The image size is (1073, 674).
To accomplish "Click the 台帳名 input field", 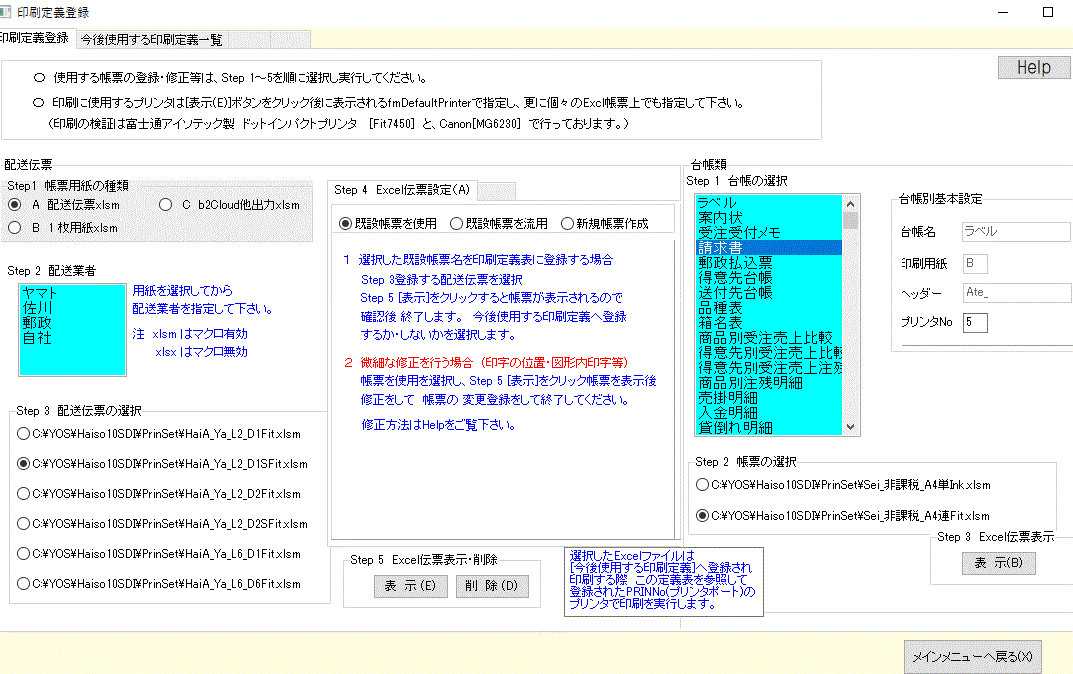I will (1016, 232).
